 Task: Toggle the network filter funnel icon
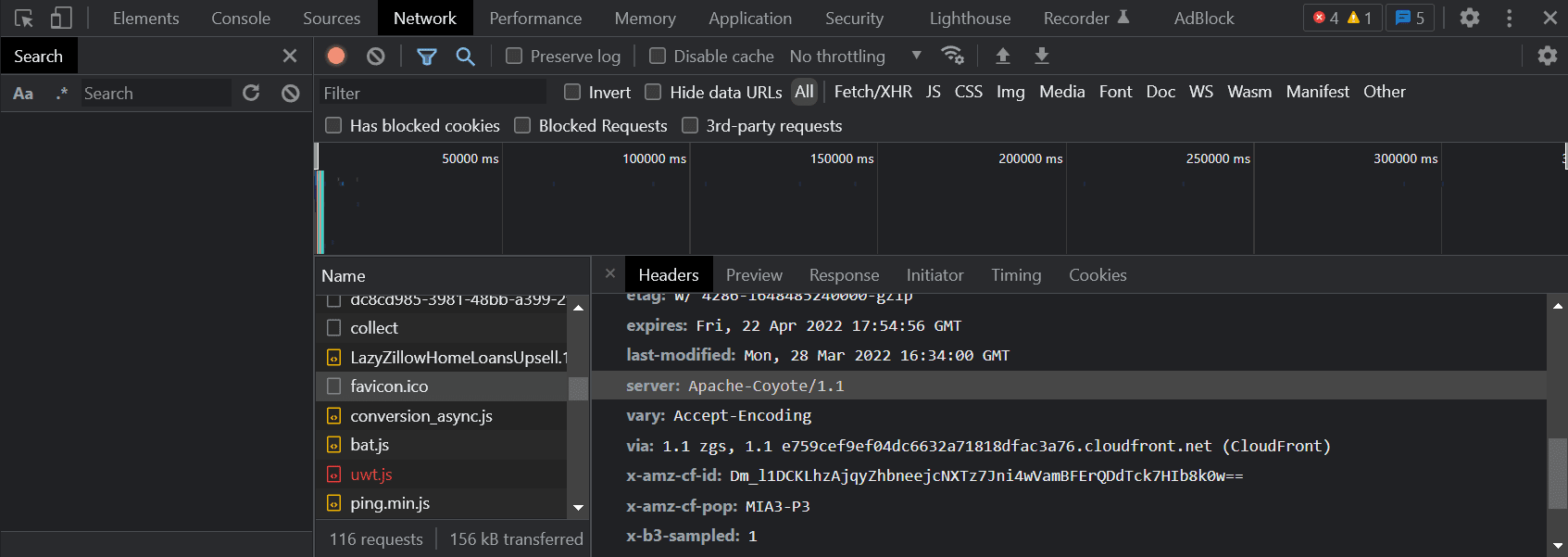tap(427, 57)
